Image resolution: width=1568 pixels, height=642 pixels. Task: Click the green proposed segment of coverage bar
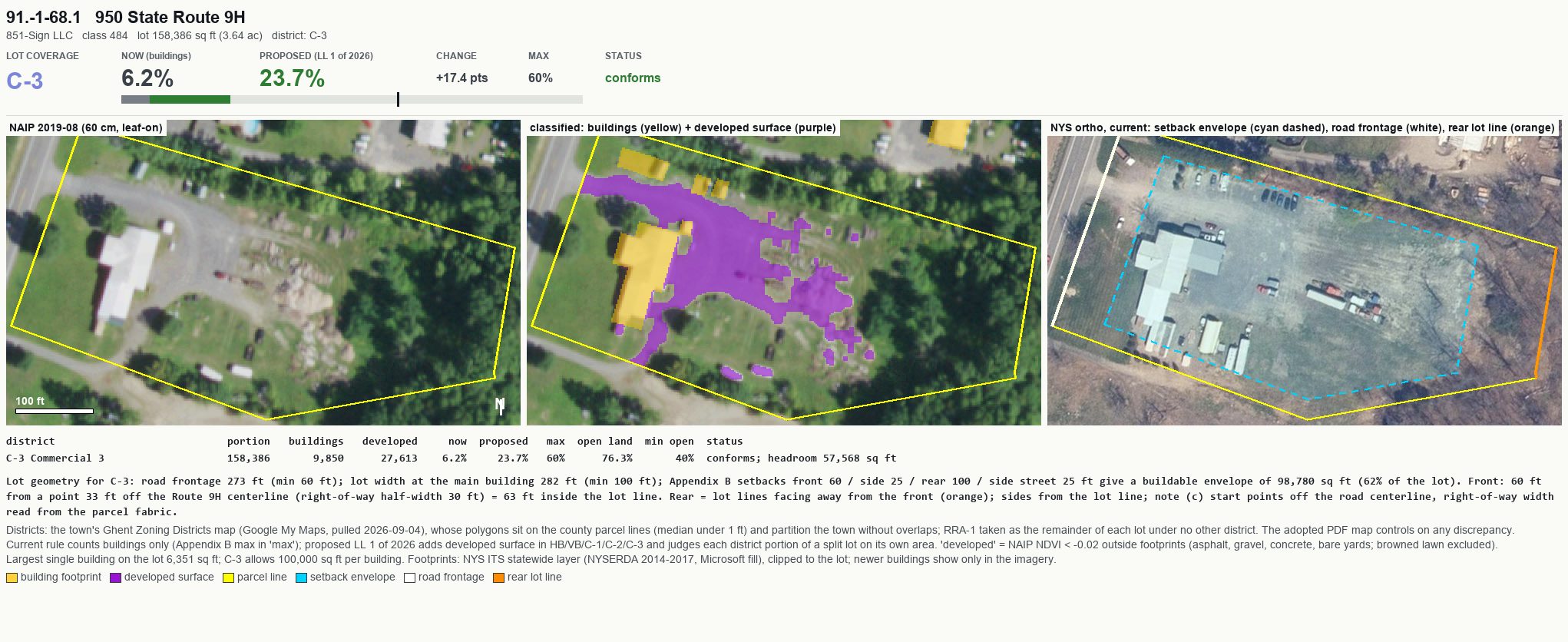(190, 99)
